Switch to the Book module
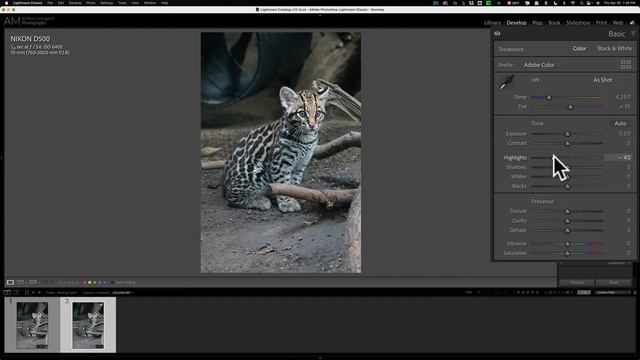Screen dimensions: 640x360 554,23
